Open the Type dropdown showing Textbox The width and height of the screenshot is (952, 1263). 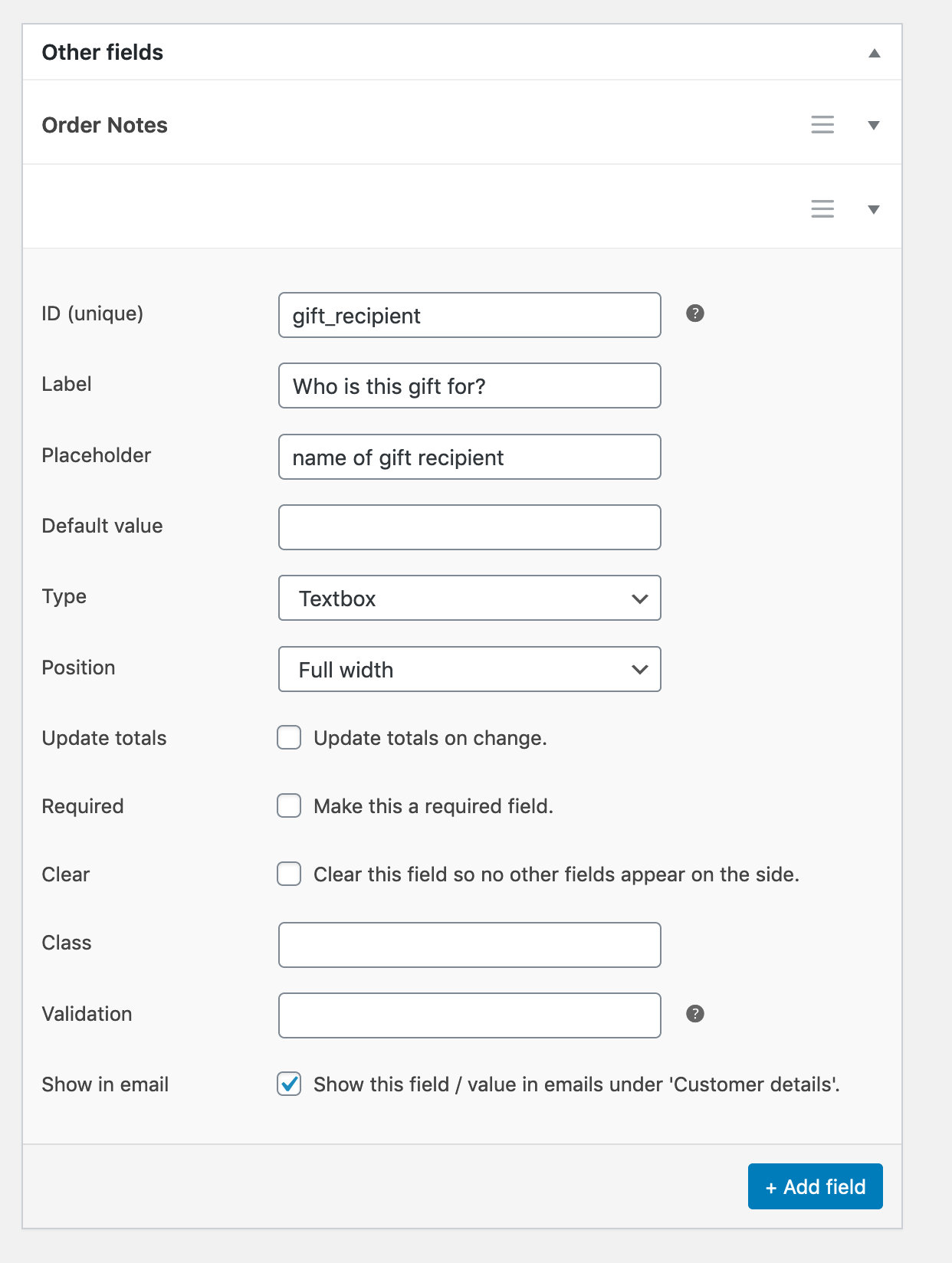[469, 599]
